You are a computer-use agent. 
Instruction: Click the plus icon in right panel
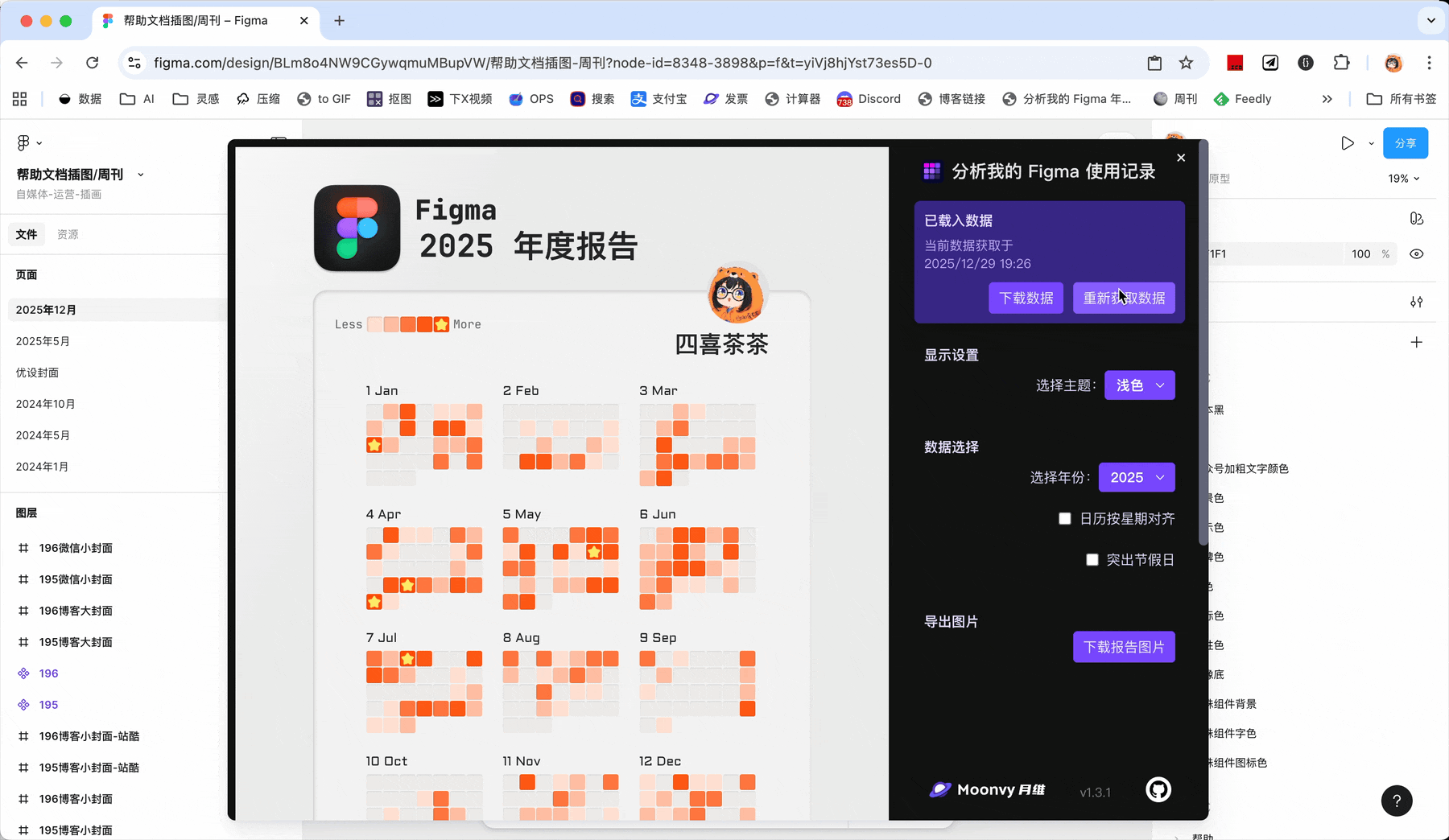[1416, 343]
